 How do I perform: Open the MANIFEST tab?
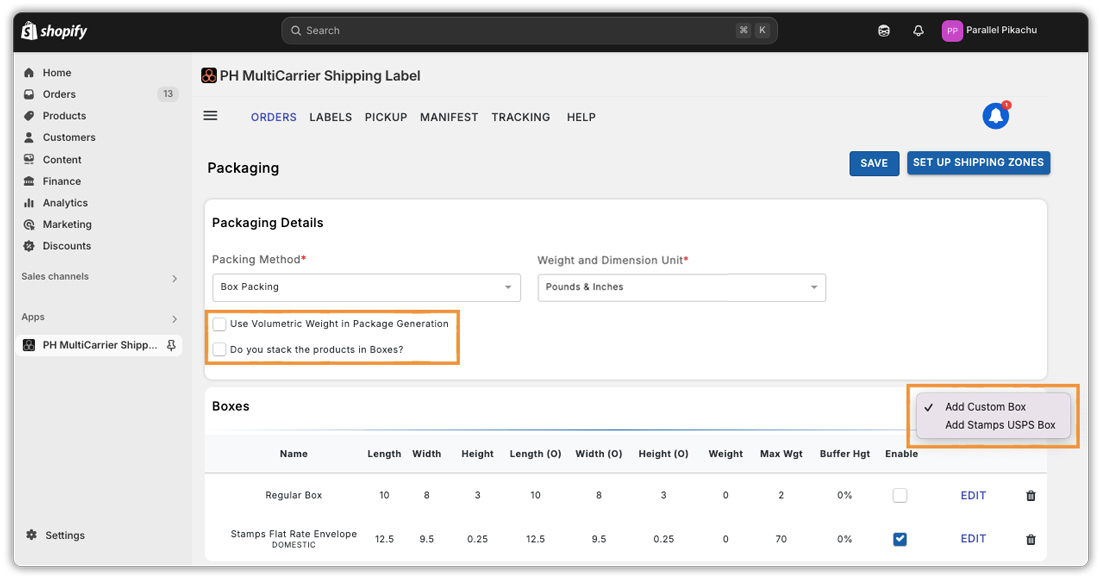tap(449, 117)
